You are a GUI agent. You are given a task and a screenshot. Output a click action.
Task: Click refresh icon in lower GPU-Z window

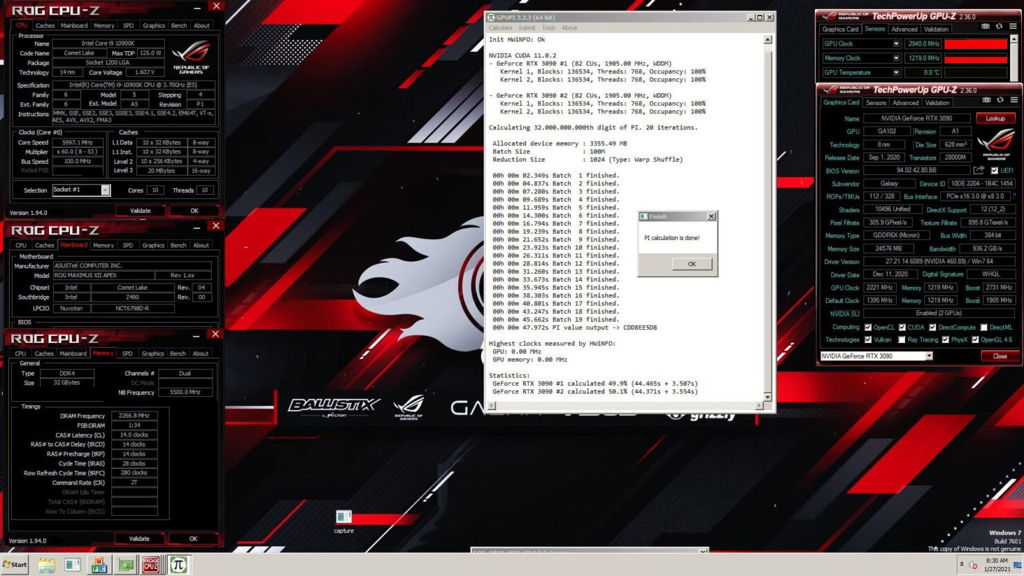click(1000, 100)
